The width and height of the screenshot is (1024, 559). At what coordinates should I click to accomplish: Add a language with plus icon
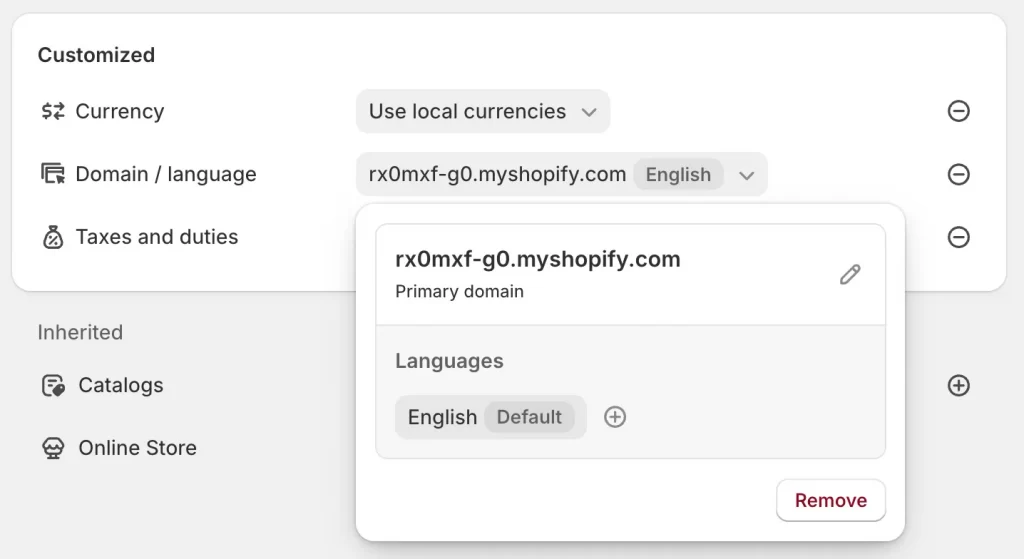615,417
